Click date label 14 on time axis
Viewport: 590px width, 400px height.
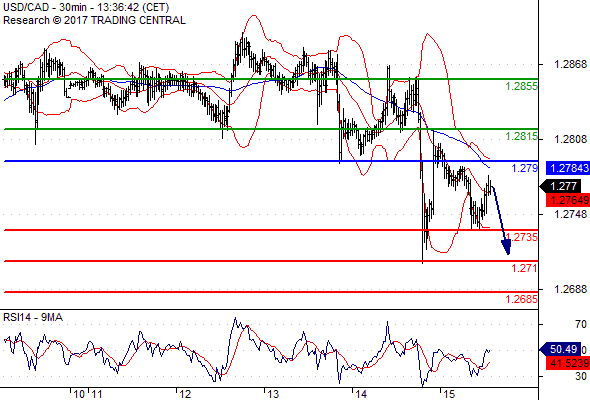click(361, 394)
